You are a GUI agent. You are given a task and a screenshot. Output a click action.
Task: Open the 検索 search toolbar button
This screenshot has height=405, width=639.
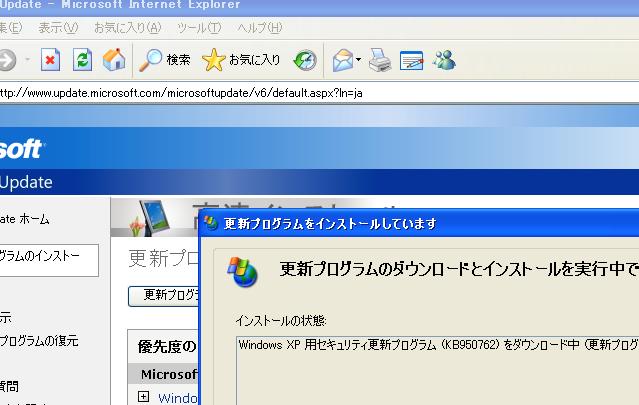point(165,60)
